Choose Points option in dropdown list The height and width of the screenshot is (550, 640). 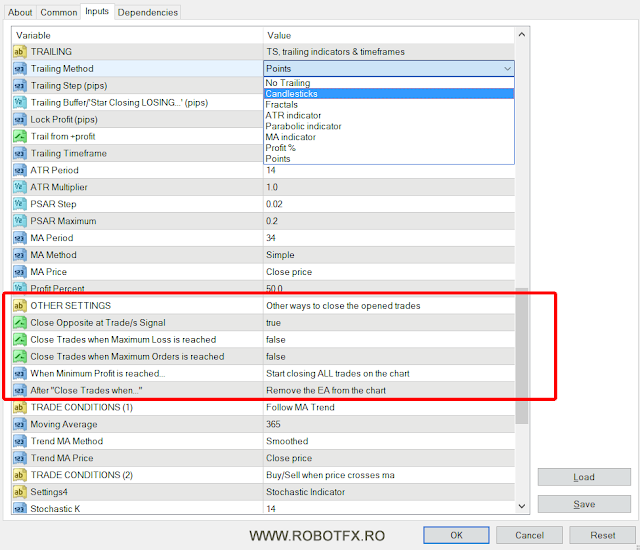click(x=389, y=159)
